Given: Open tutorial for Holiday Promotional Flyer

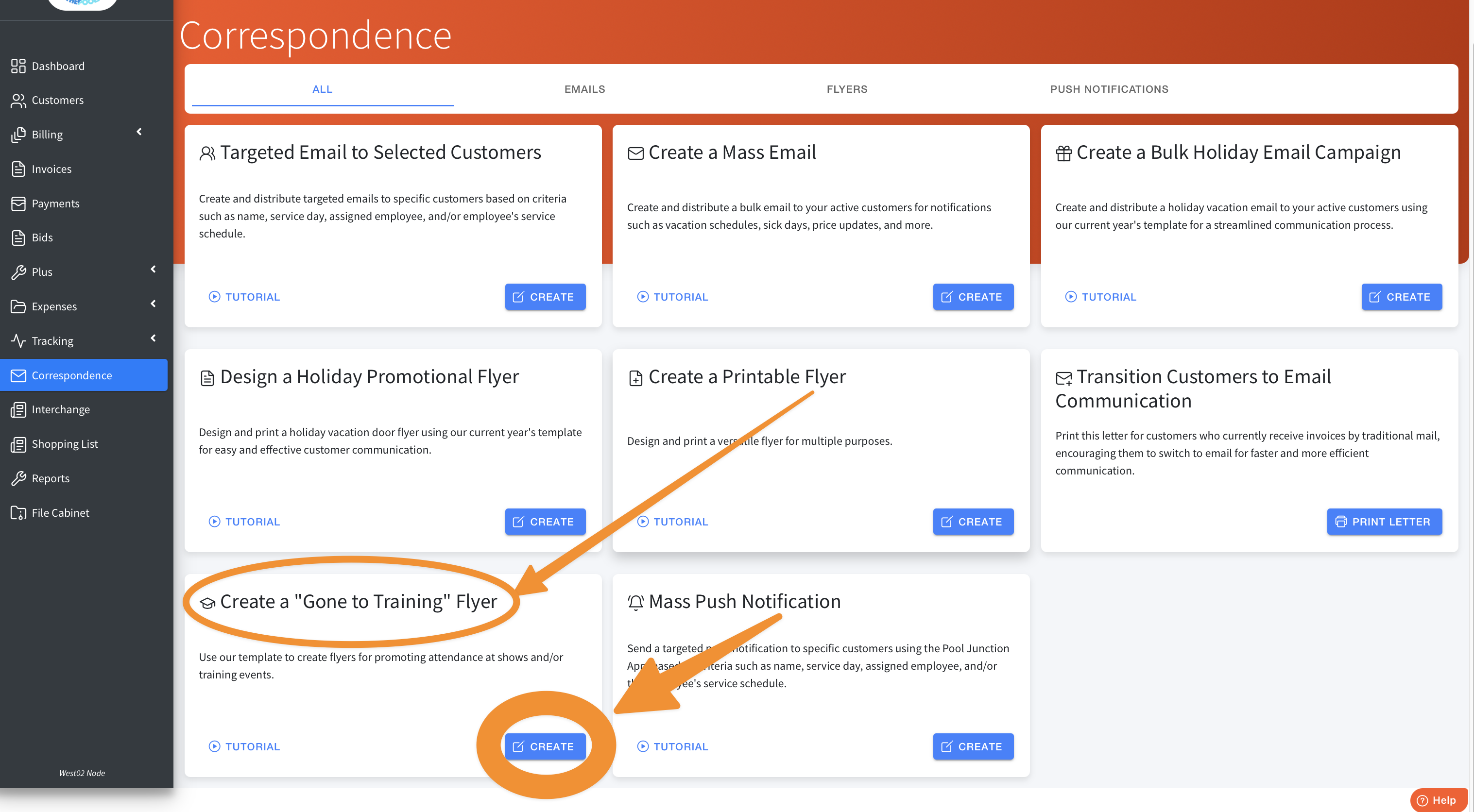Looking at the screenshot, I should pos(244,522).
